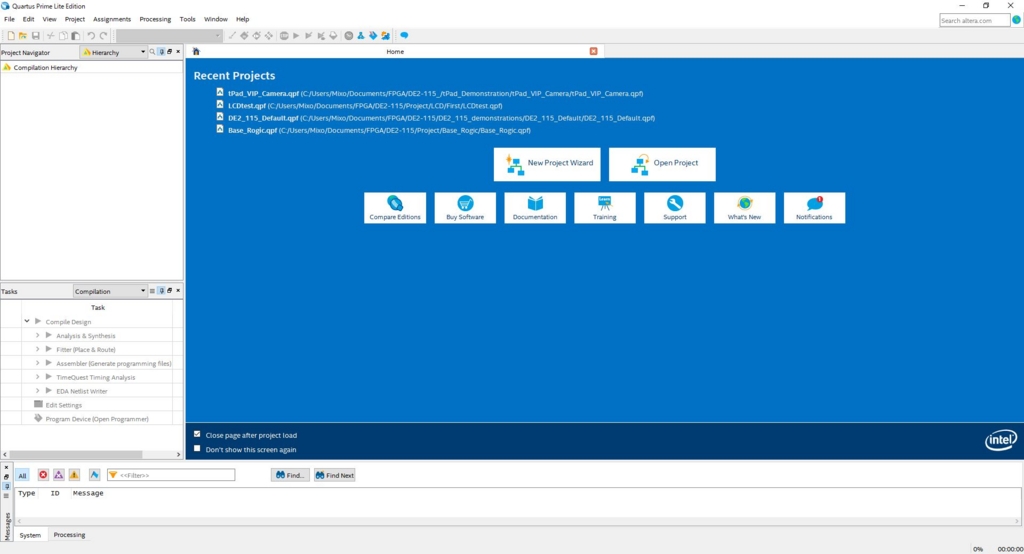
Task: Click the globe icon beside search field
Action: tap(1016, 20)
